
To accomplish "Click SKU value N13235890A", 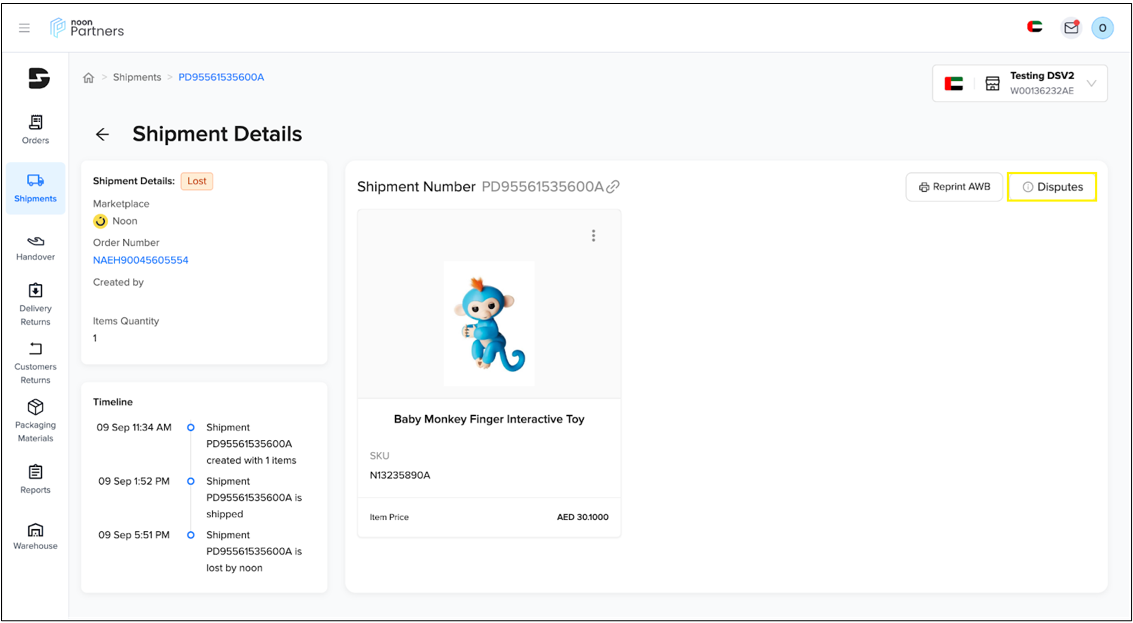I will (400, 476).
